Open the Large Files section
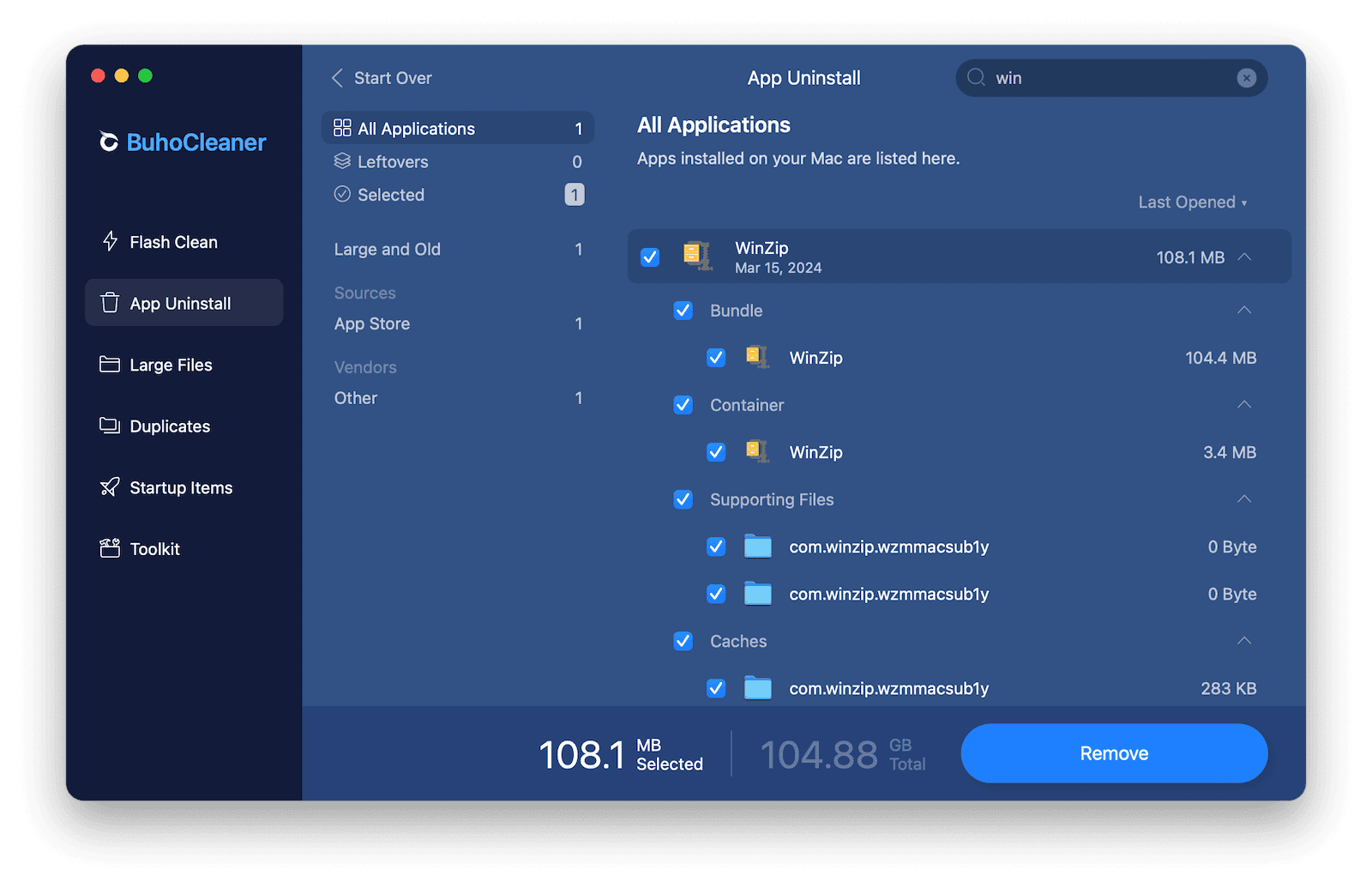 [184, 365]
